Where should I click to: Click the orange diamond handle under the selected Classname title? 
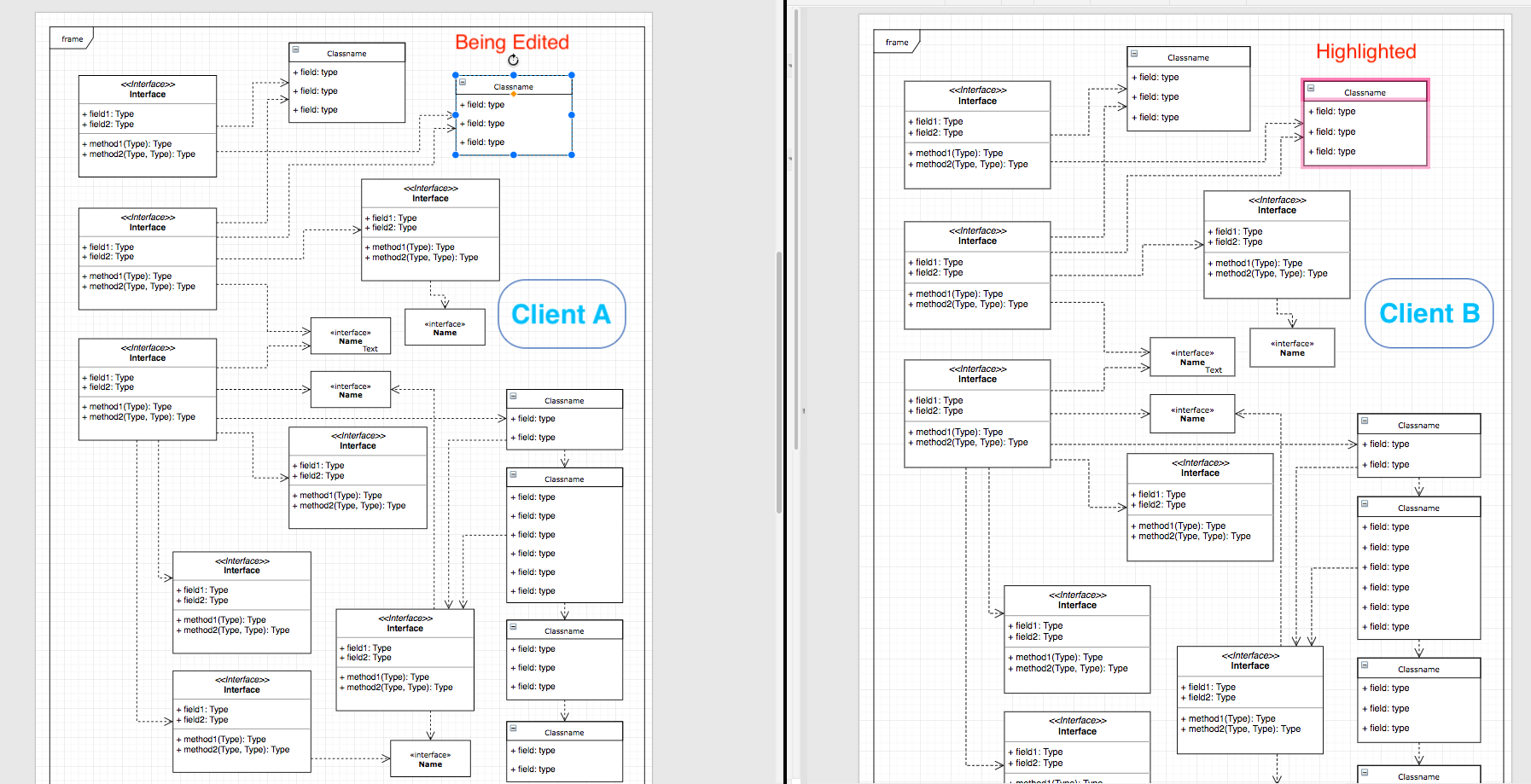513,94
